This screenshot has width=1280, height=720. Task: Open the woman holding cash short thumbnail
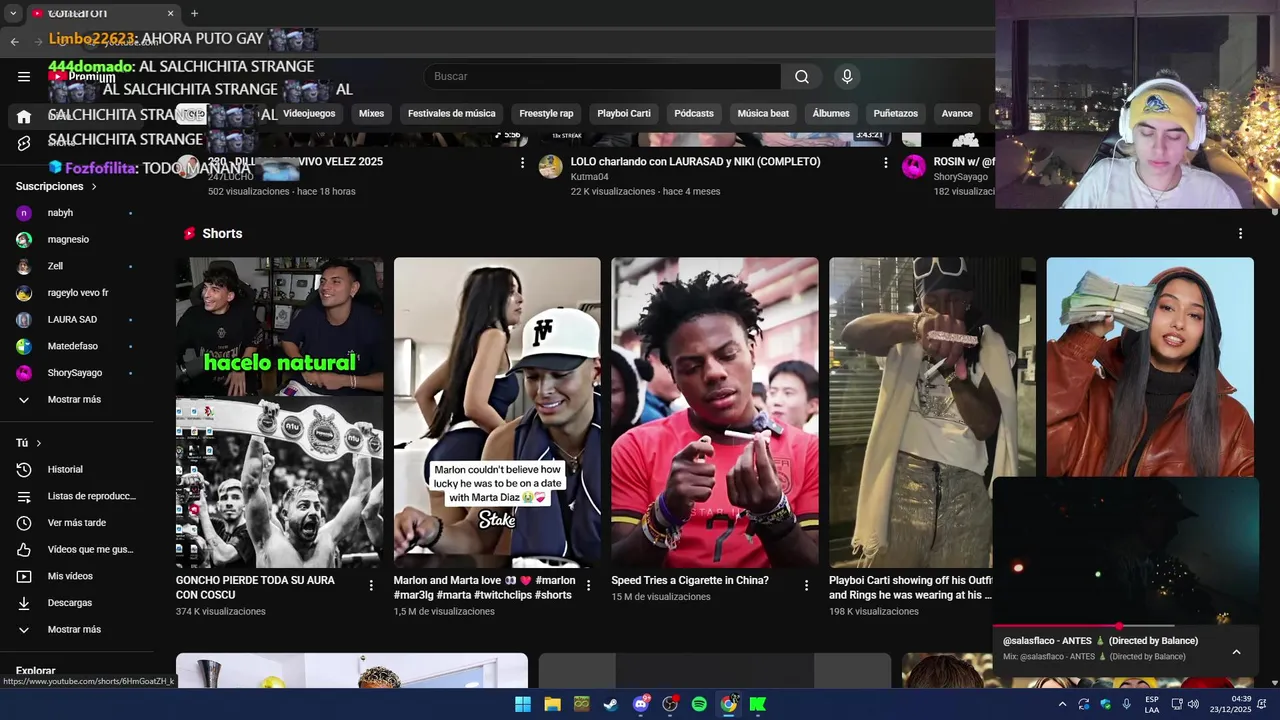tap(1150, 366)
